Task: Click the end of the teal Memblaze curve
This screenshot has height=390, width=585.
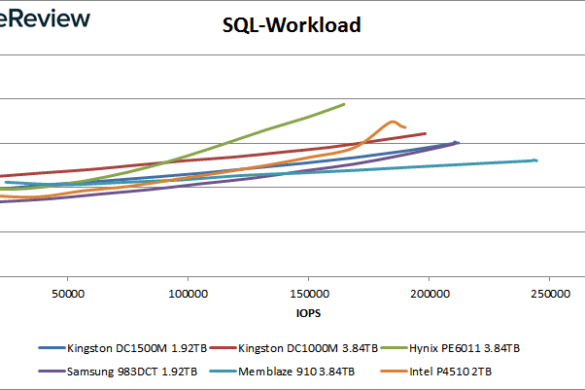Action: coord(536,160)
